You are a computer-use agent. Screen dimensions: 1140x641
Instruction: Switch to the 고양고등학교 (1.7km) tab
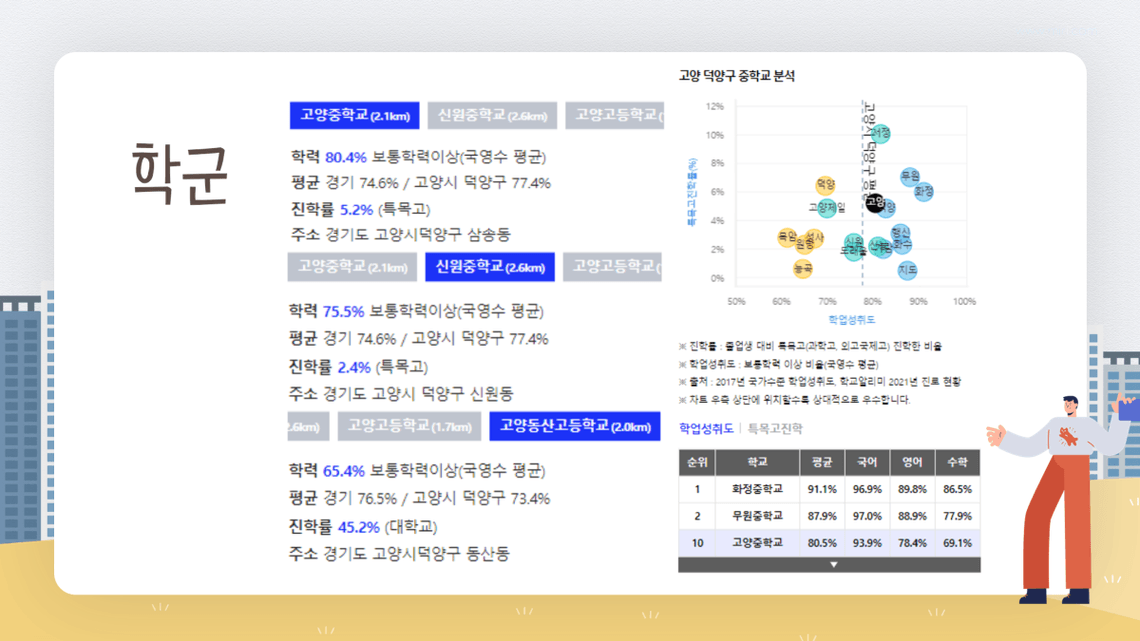coord(409,426)
